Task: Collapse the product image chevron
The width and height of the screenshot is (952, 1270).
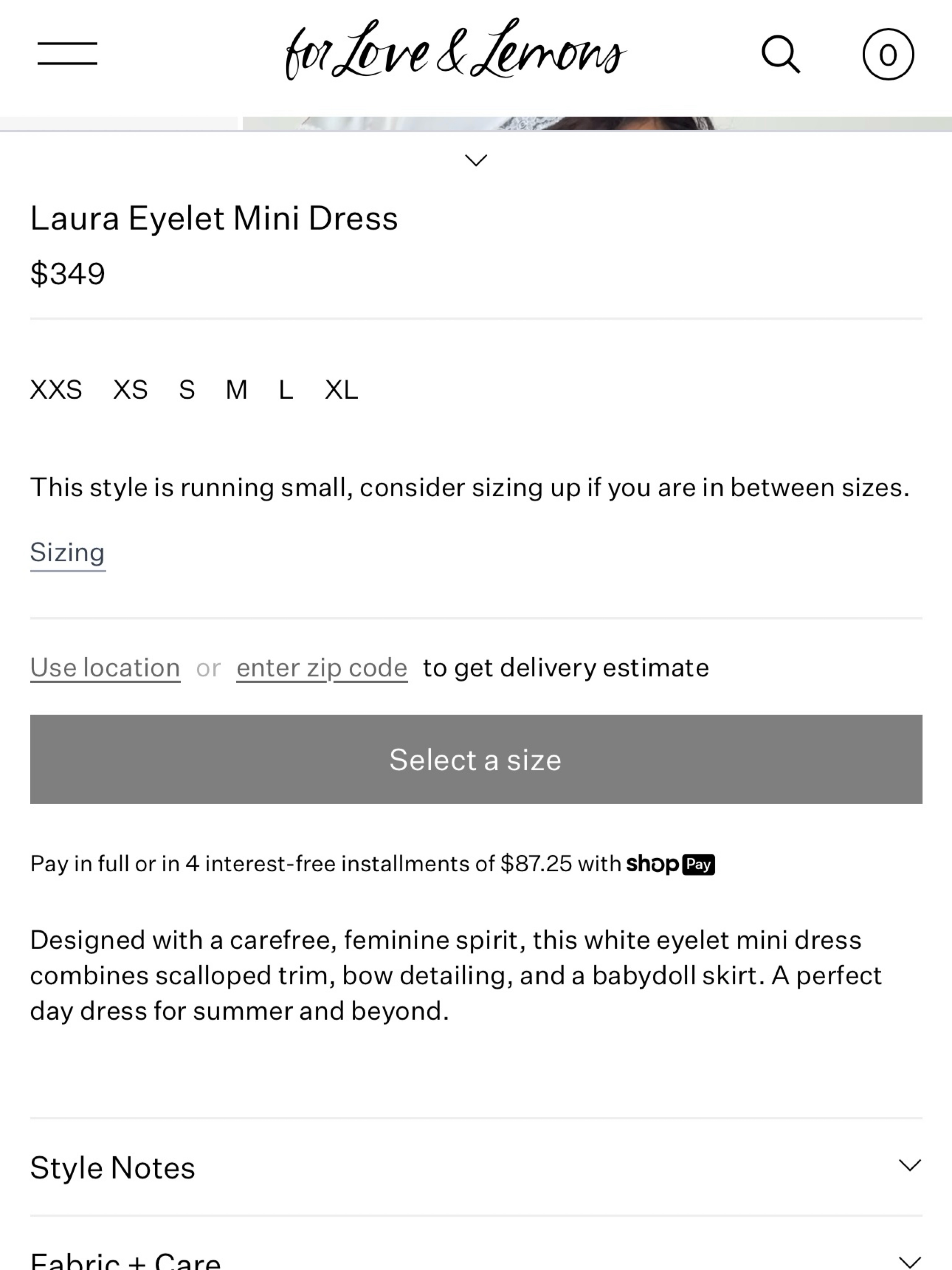Action: click(476, 160)
